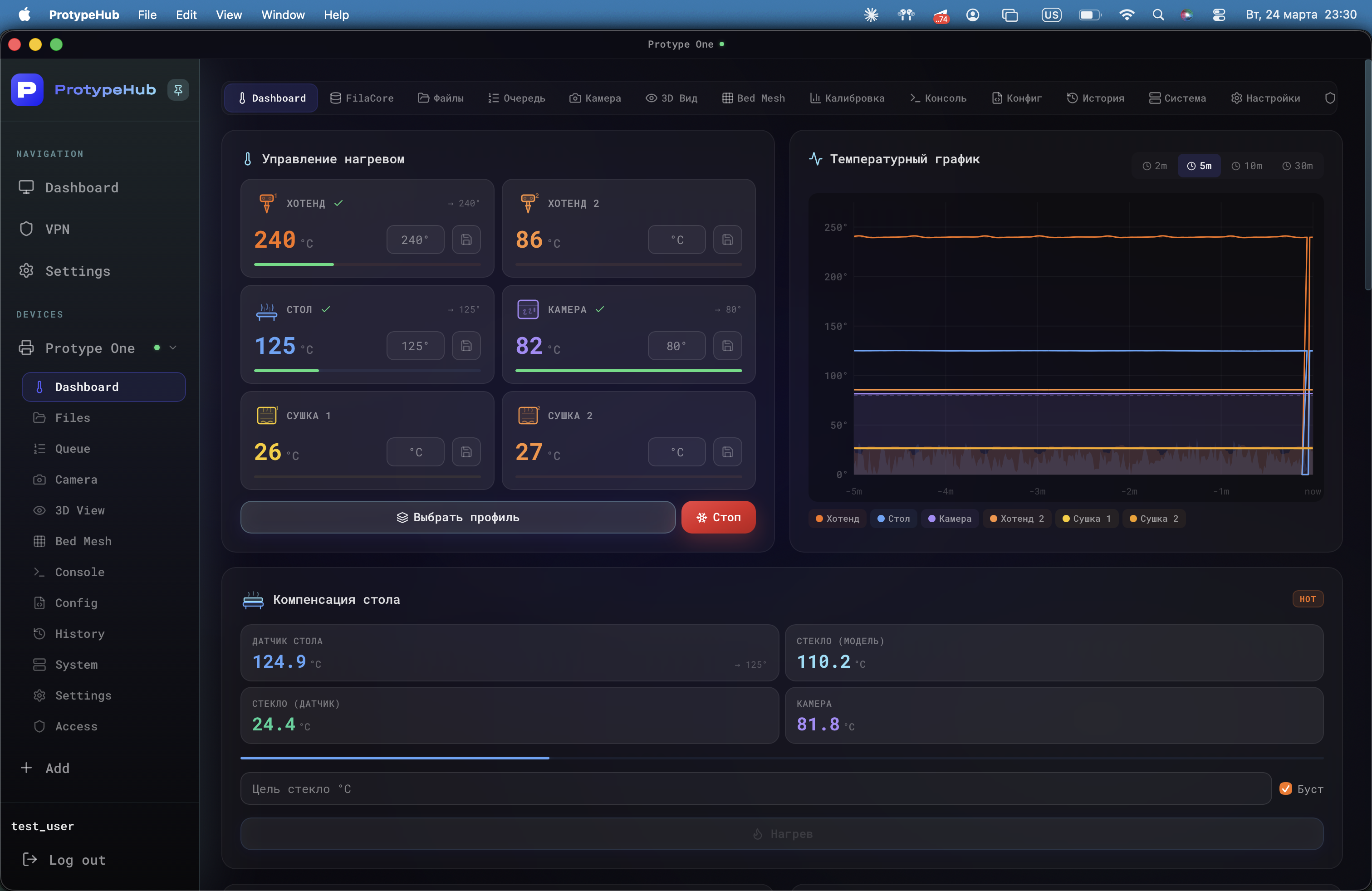Click save icon for Сушка 2 temperature
Image resolution: width=1372 pixels, height=891 pixels.
click(727, 452)
